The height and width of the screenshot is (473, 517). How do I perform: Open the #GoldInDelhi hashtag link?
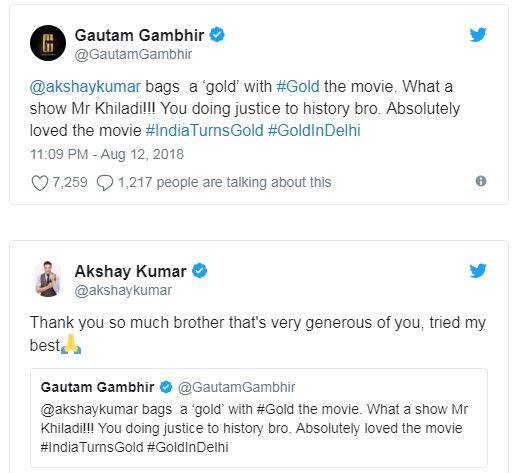click(314, 130)
